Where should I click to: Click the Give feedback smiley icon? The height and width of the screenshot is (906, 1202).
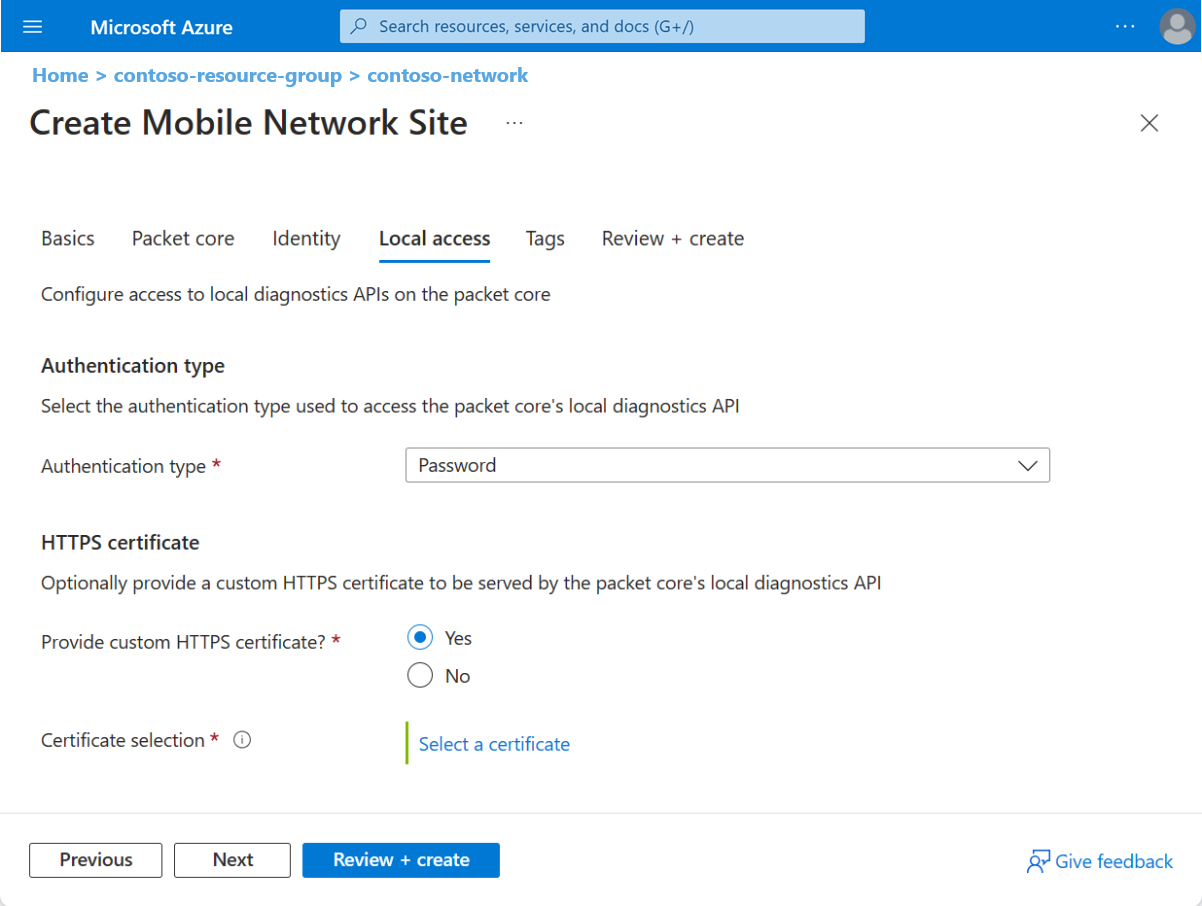click(x=1038, y=861)
